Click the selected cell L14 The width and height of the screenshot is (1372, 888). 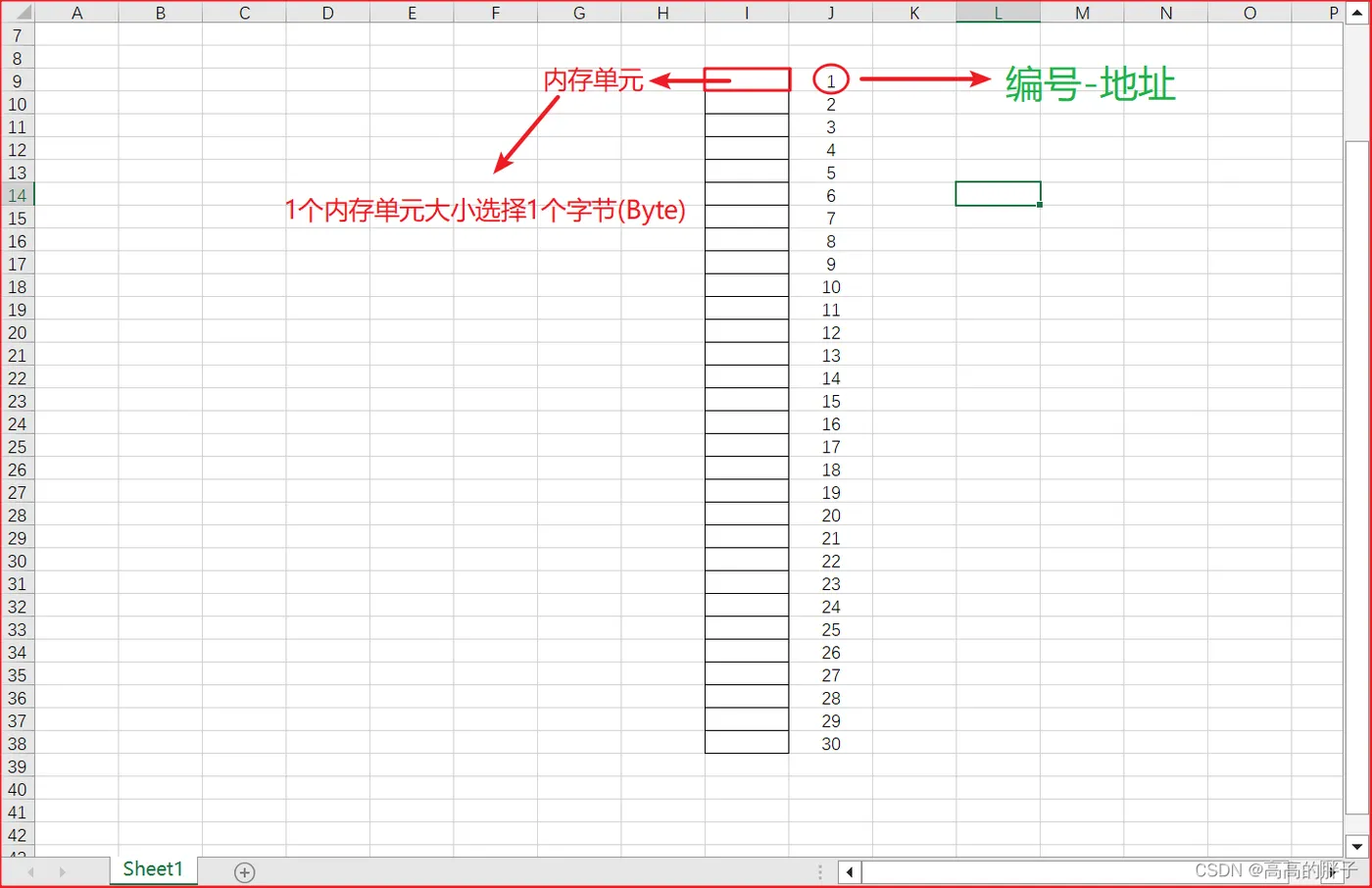coord(998,194)
